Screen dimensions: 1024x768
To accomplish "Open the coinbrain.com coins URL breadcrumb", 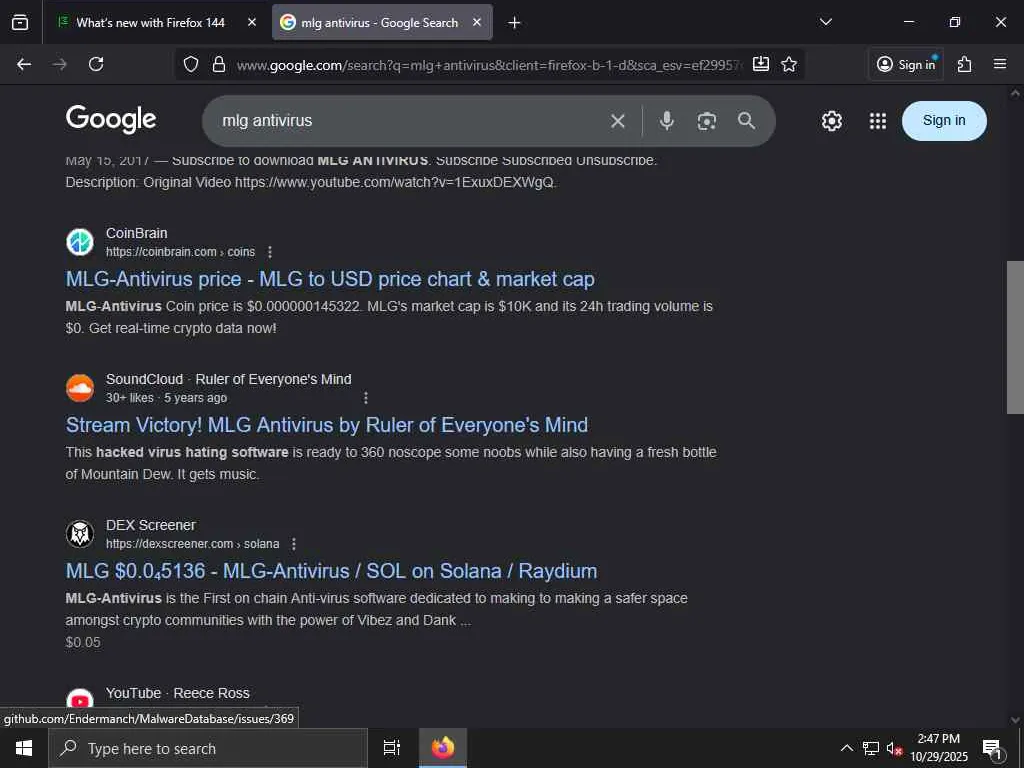I will pos(180,252).
